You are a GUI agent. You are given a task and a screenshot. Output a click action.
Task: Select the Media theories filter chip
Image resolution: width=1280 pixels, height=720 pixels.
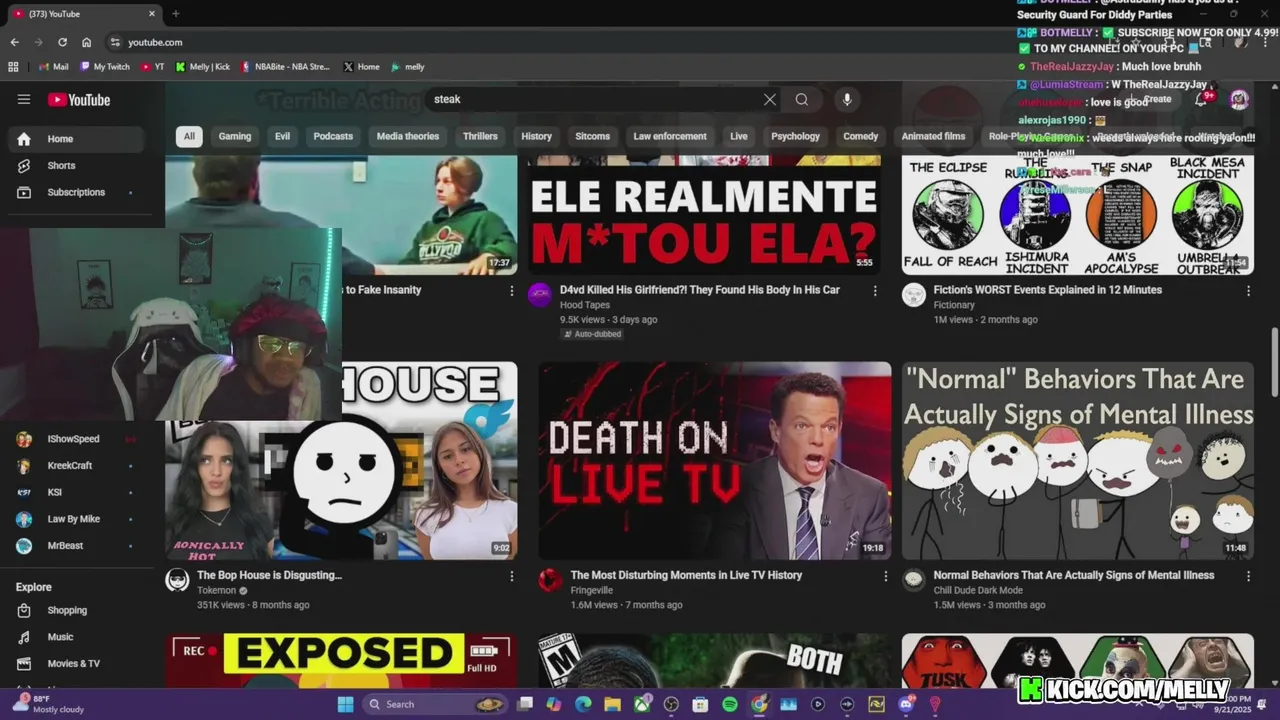408,136
